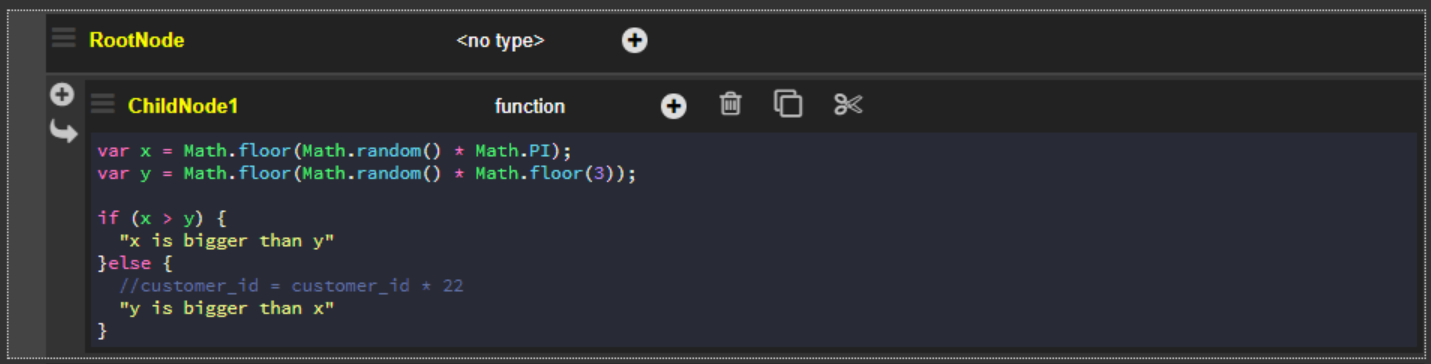Add child with RootNode plus icon
This screenshot has height=364, width=1431.
pos(635,40)
